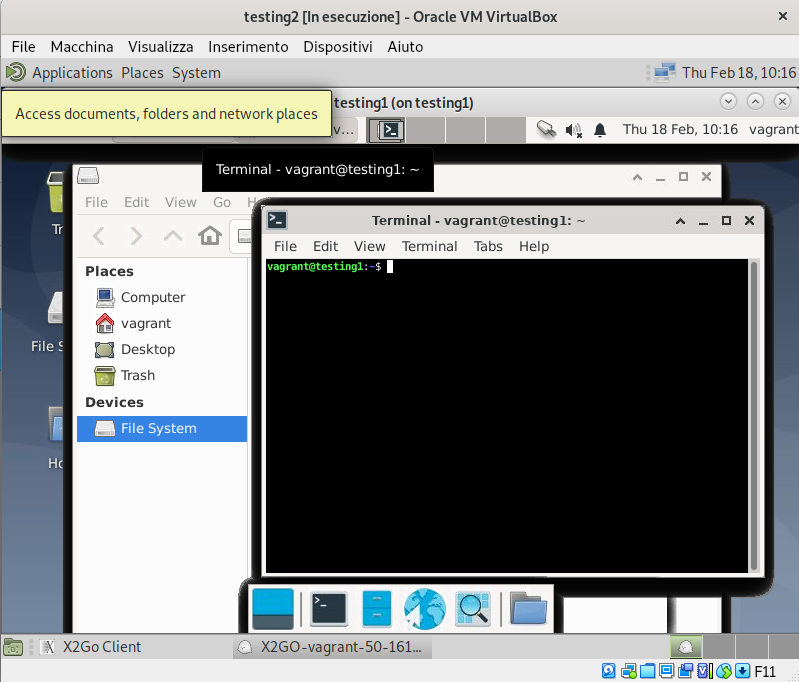This screenshot has width=799, height=682.
Task: Open the File menu of VirtualBox
Action: 23,47
